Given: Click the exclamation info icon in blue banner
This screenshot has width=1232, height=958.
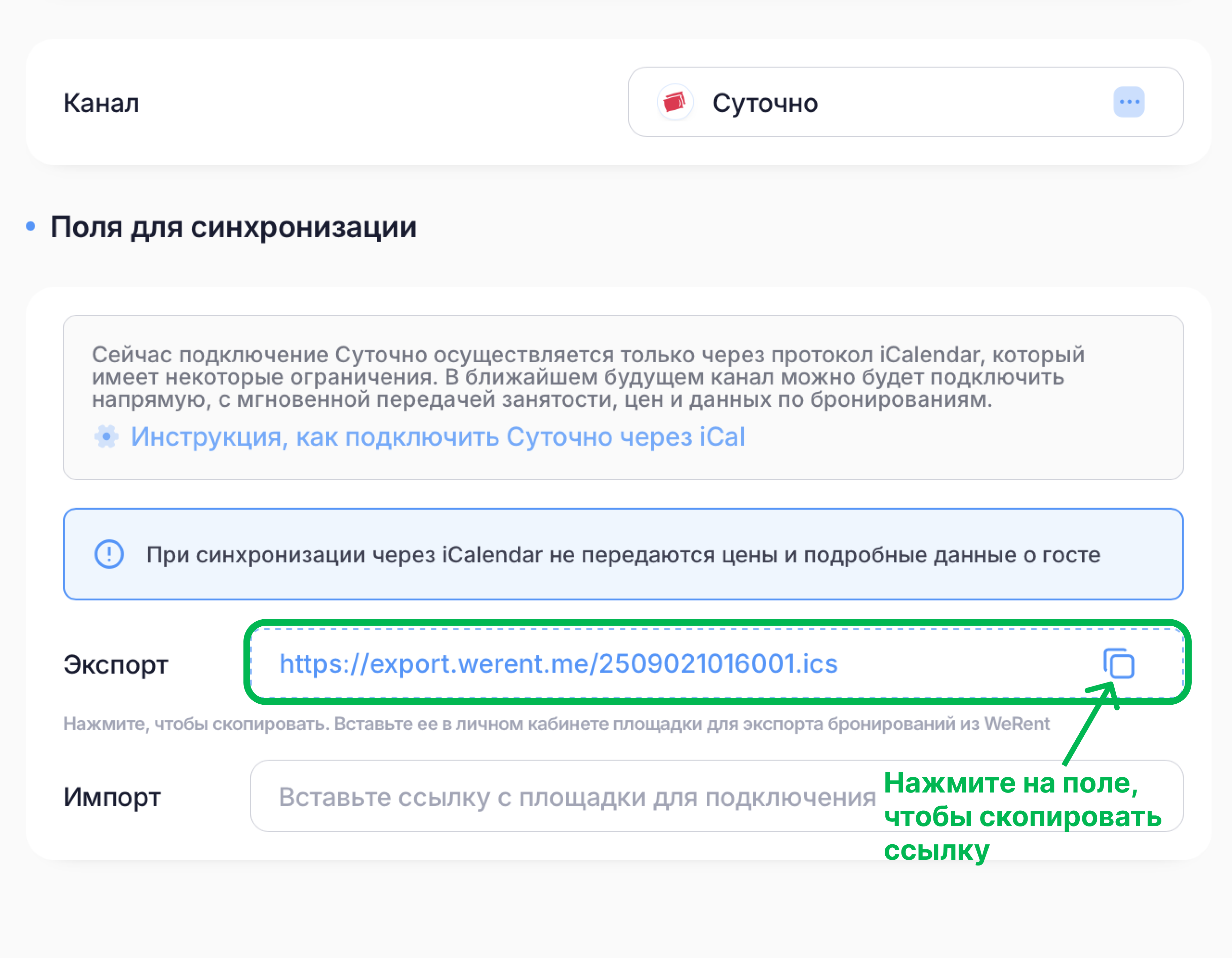Looking at the screenshot, I should (109, 554).
